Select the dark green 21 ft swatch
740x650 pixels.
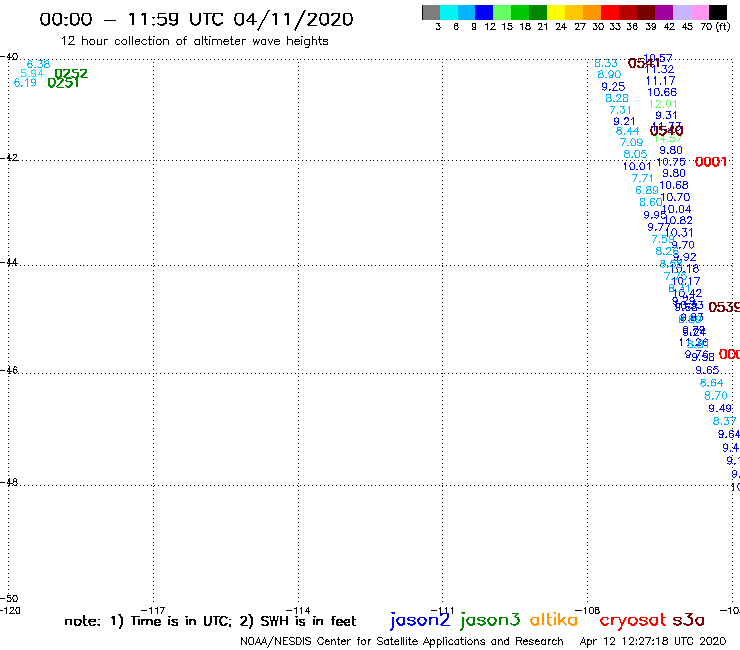538,12
